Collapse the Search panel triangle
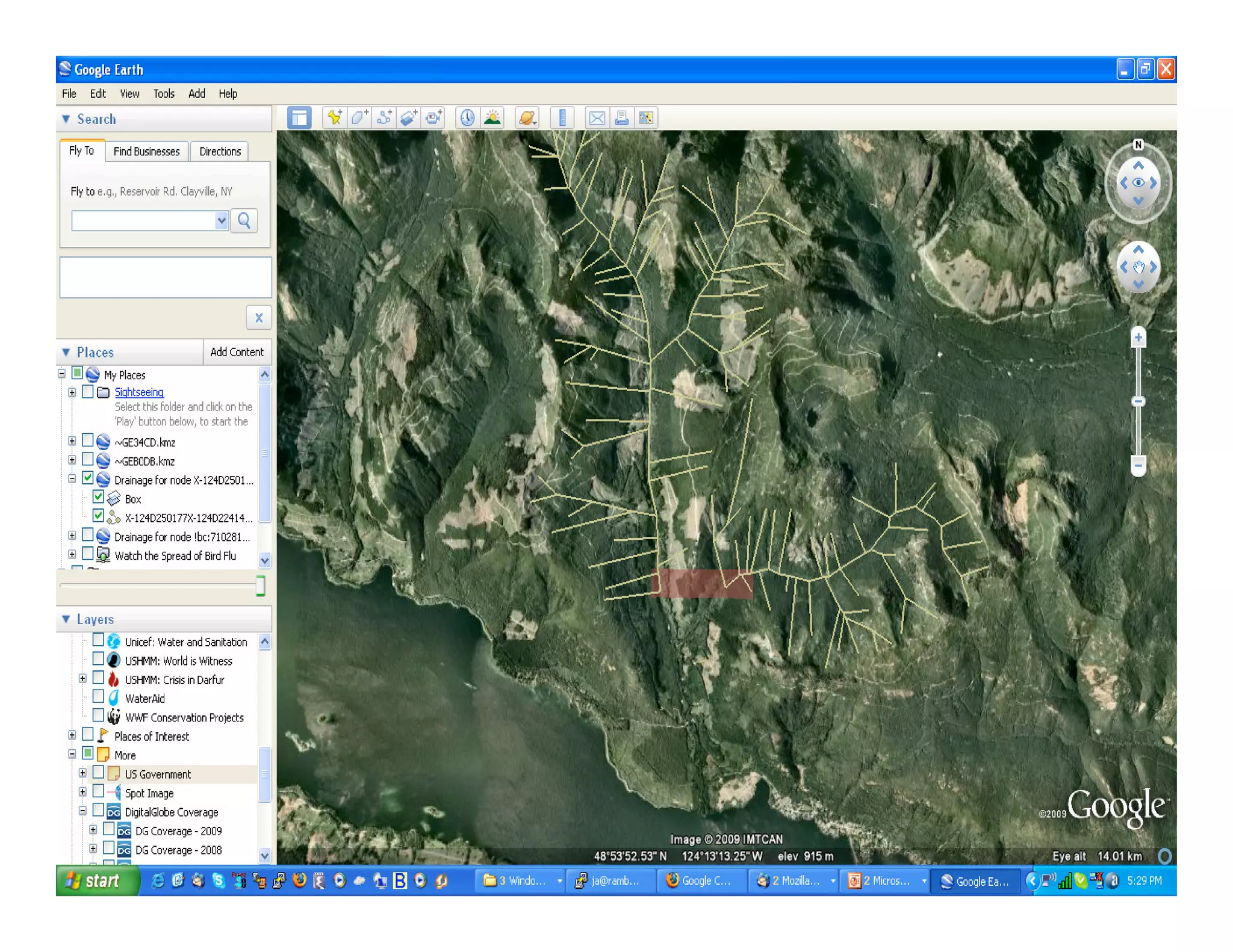This screenshot has height=952, width=1233. point(66,119)
